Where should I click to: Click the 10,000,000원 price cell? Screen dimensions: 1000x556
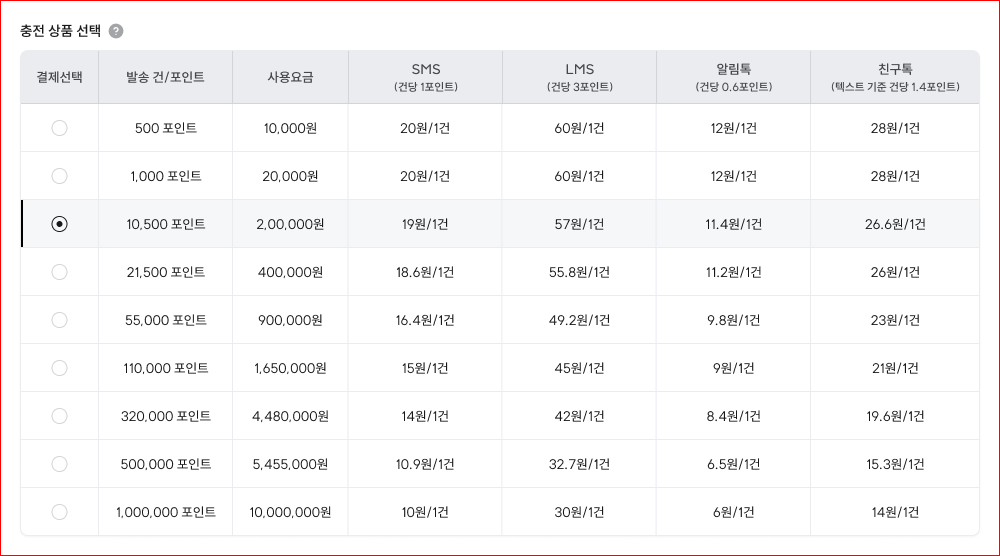(x=290, y=512)
